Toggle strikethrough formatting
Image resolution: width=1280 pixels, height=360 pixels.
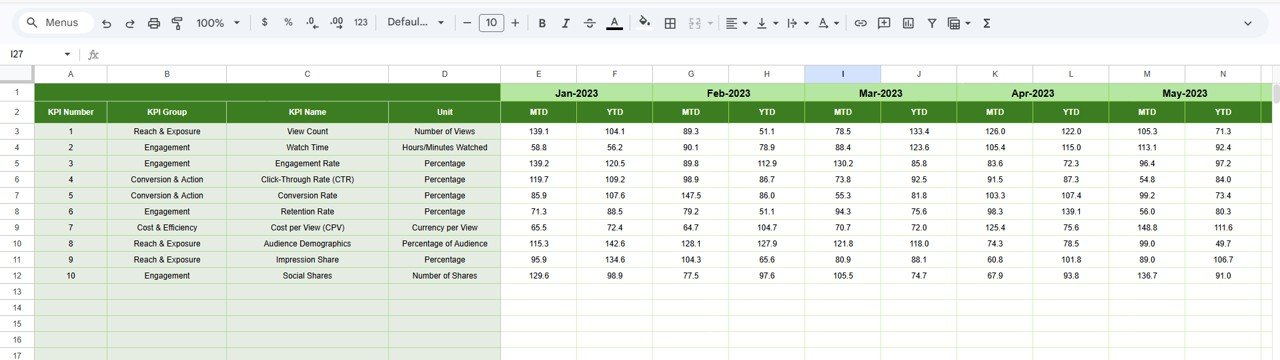click(x=590, y=22)
